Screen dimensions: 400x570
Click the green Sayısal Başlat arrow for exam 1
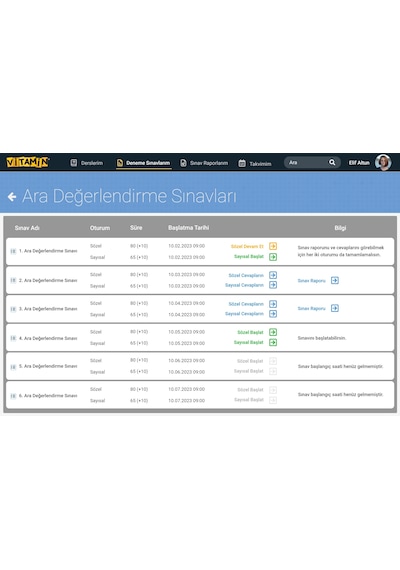(273, 257)
